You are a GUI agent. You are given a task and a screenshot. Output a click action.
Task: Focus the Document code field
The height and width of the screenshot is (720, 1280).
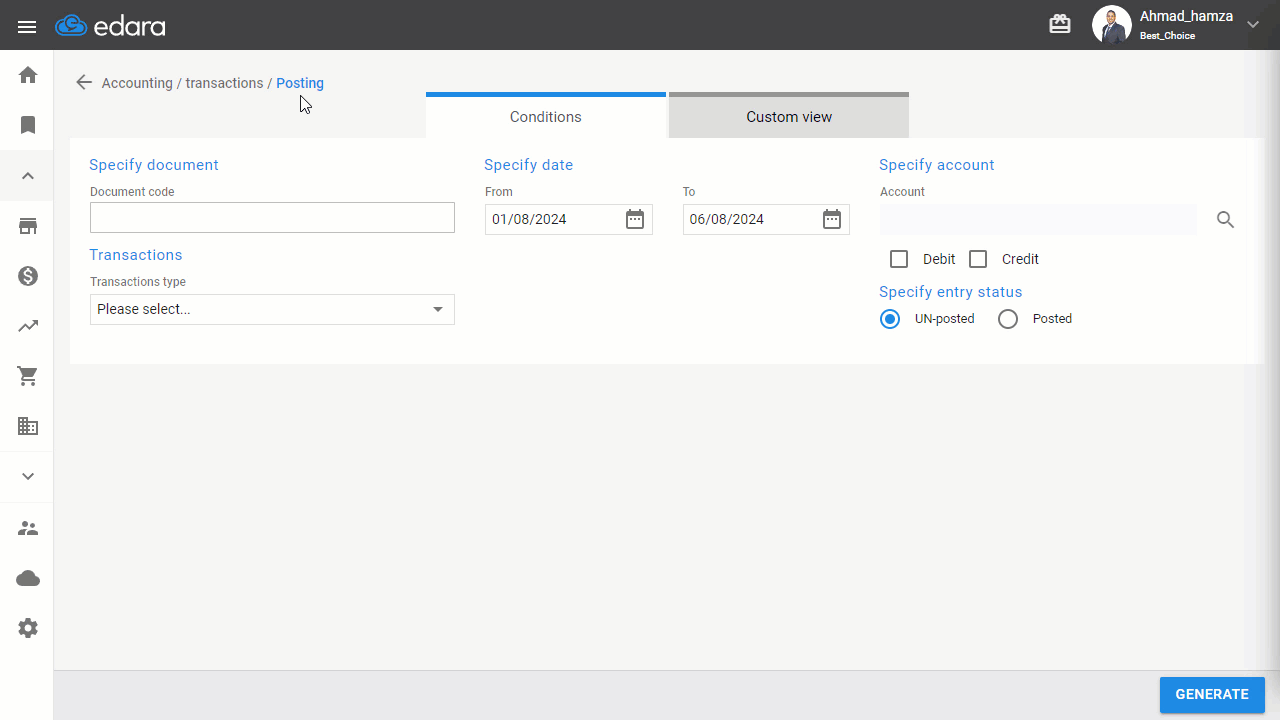click(272, 218)
